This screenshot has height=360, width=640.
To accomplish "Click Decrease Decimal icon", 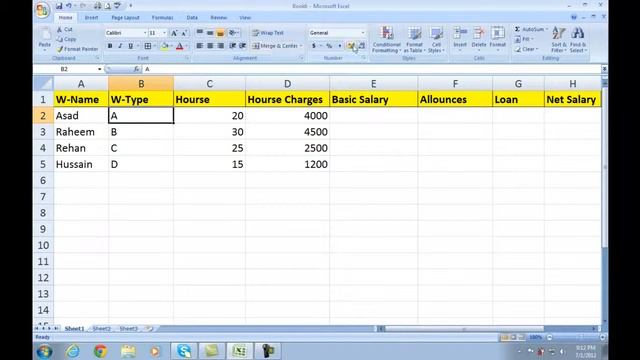I will point(362,46).
